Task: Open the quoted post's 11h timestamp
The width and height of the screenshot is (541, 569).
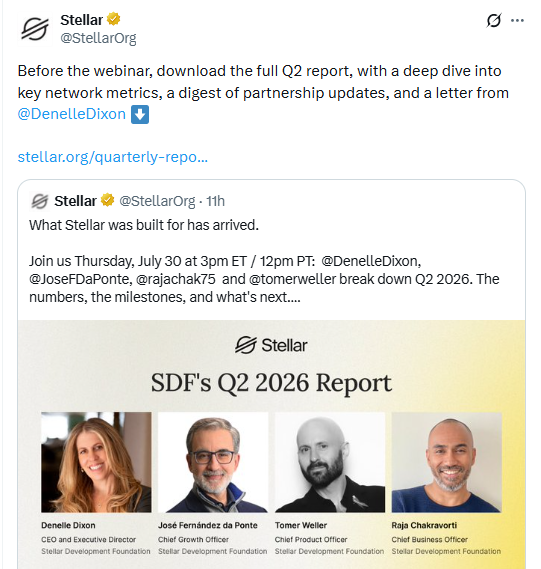Action: coord(216,201)
